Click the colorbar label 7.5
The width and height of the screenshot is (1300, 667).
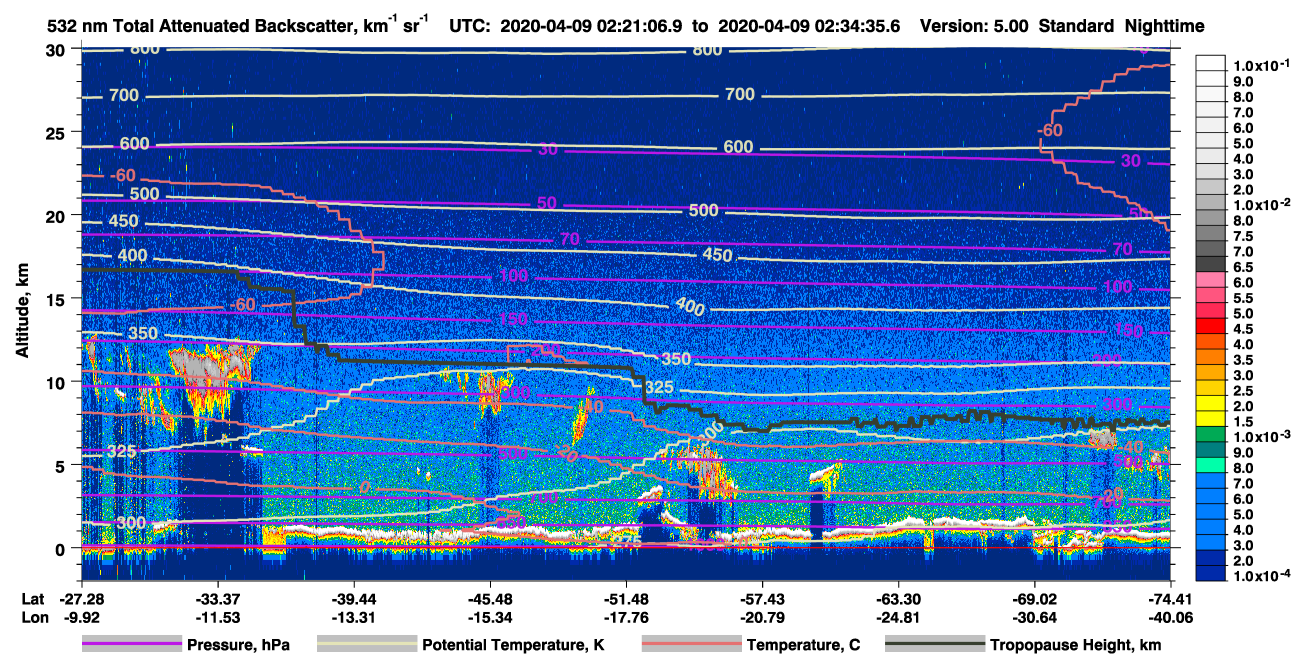click(1244, 236)
